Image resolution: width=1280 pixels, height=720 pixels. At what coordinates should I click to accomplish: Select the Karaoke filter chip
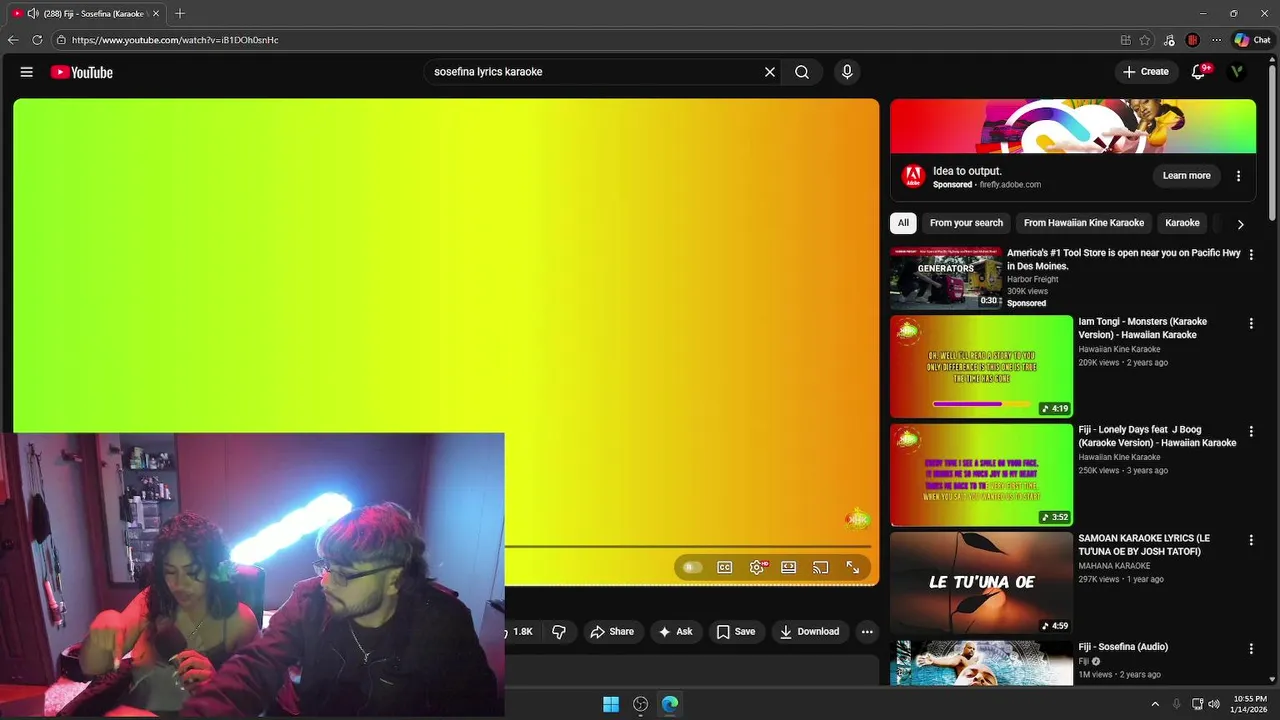coord(1182,223)
